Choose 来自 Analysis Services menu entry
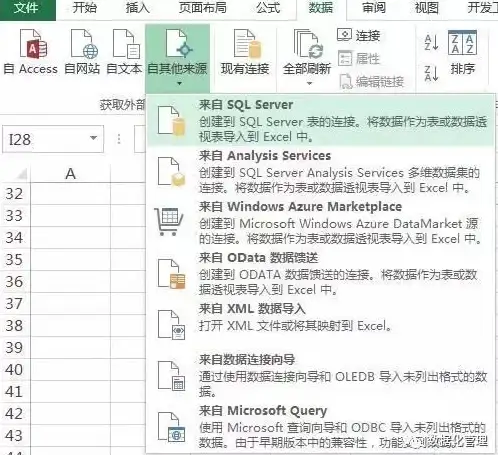The width and height of the screenshot is (498, 455). pos(320,172)
